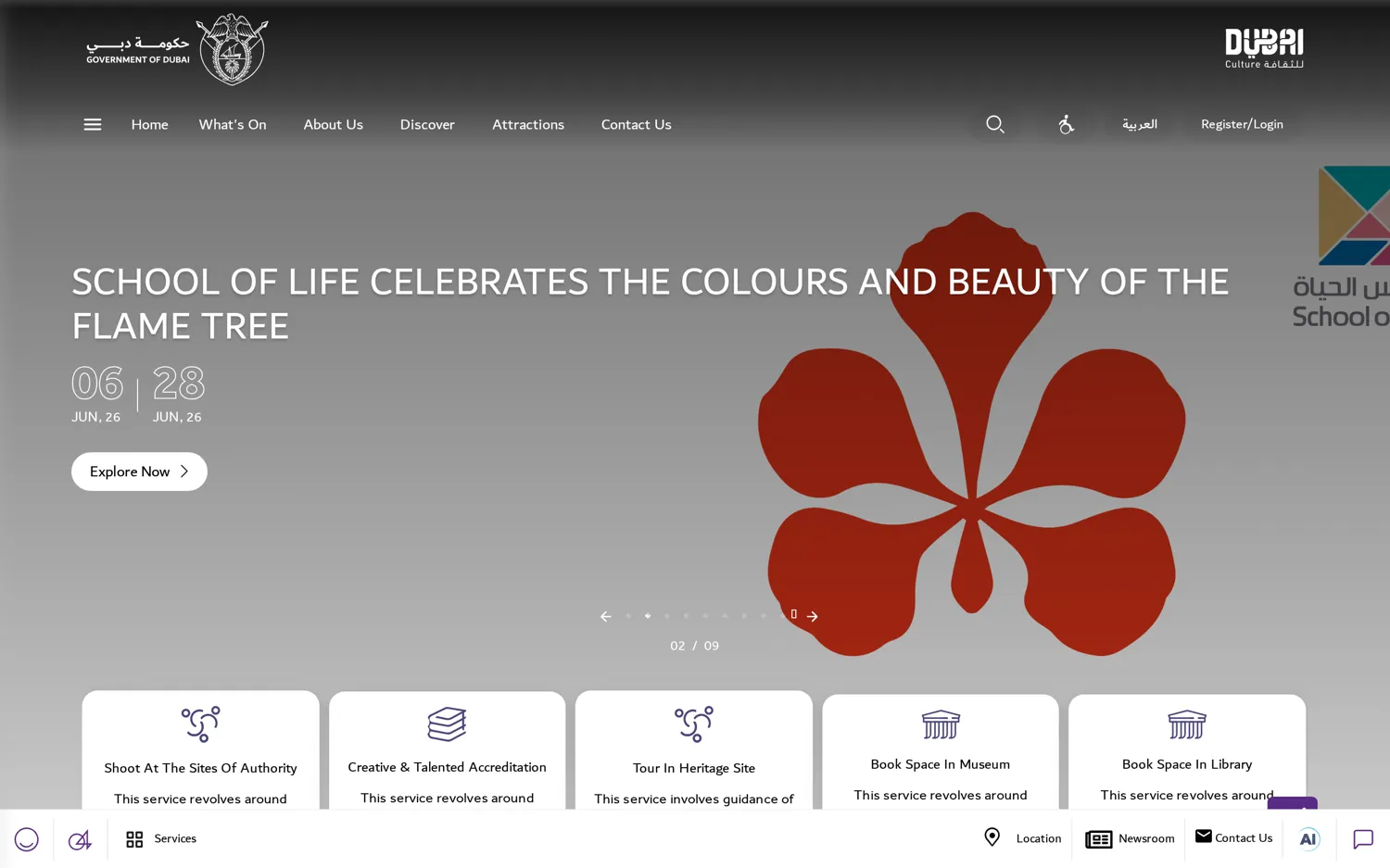Screen dimensions: 1390x868
Task: Select the second, active carousel dot
Action: tap(648, 616)
